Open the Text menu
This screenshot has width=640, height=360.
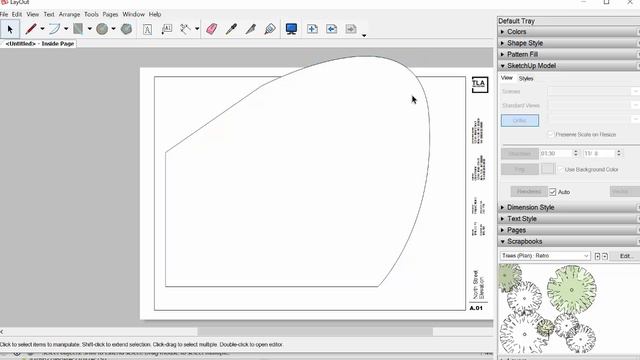pos(49,14)
